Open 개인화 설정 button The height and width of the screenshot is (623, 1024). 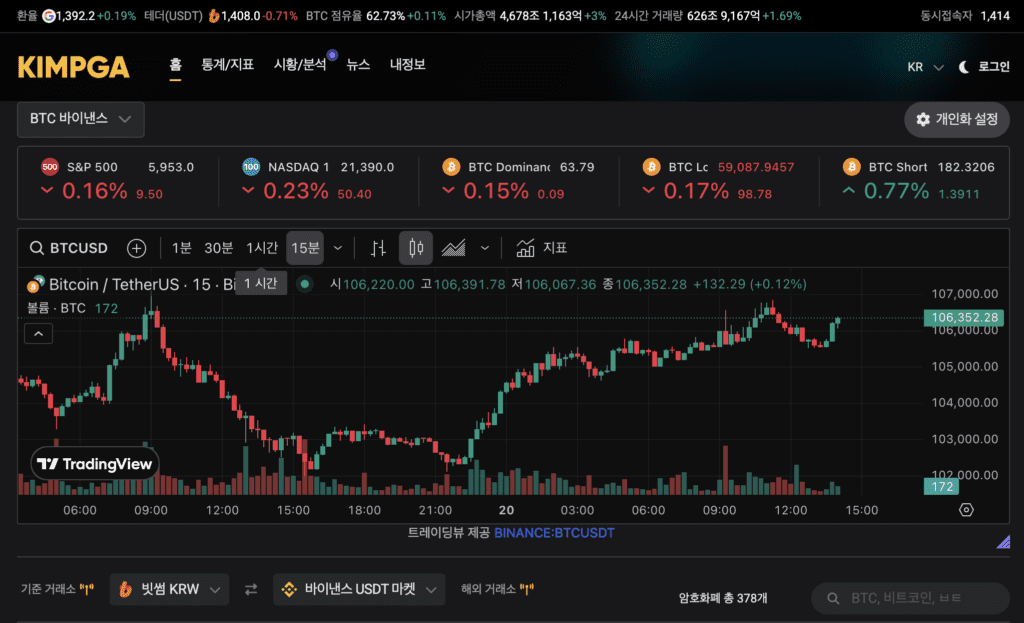click(957, 120)
